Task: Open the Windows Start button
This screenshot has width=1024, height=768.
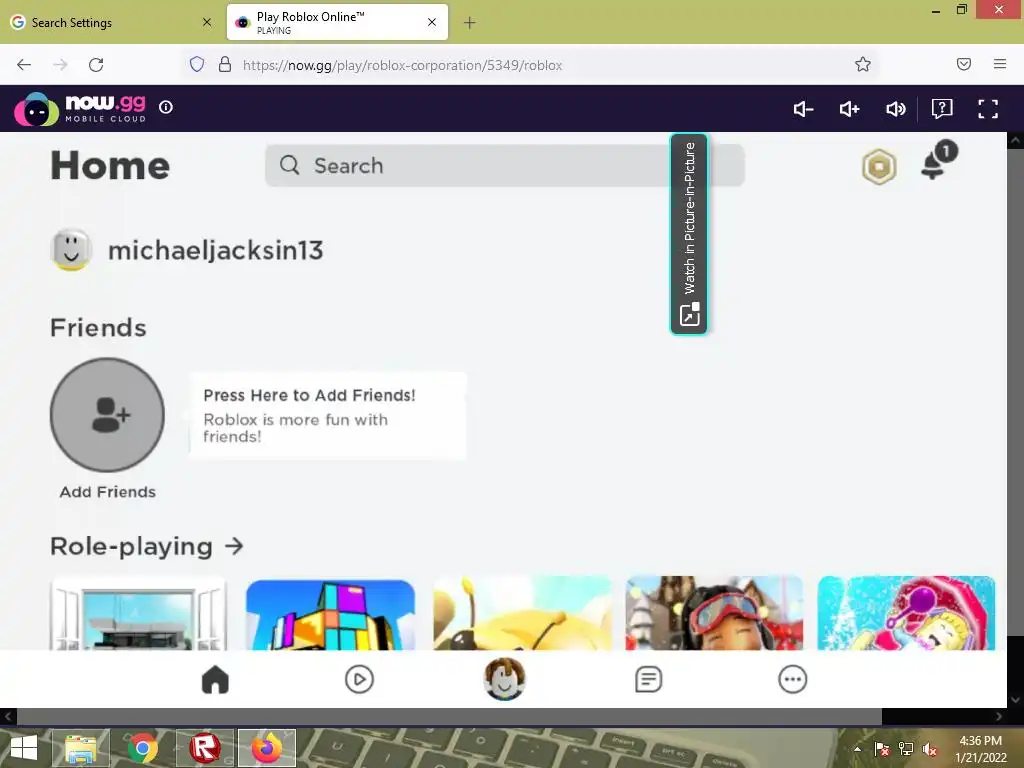Action: pos(24,748)
